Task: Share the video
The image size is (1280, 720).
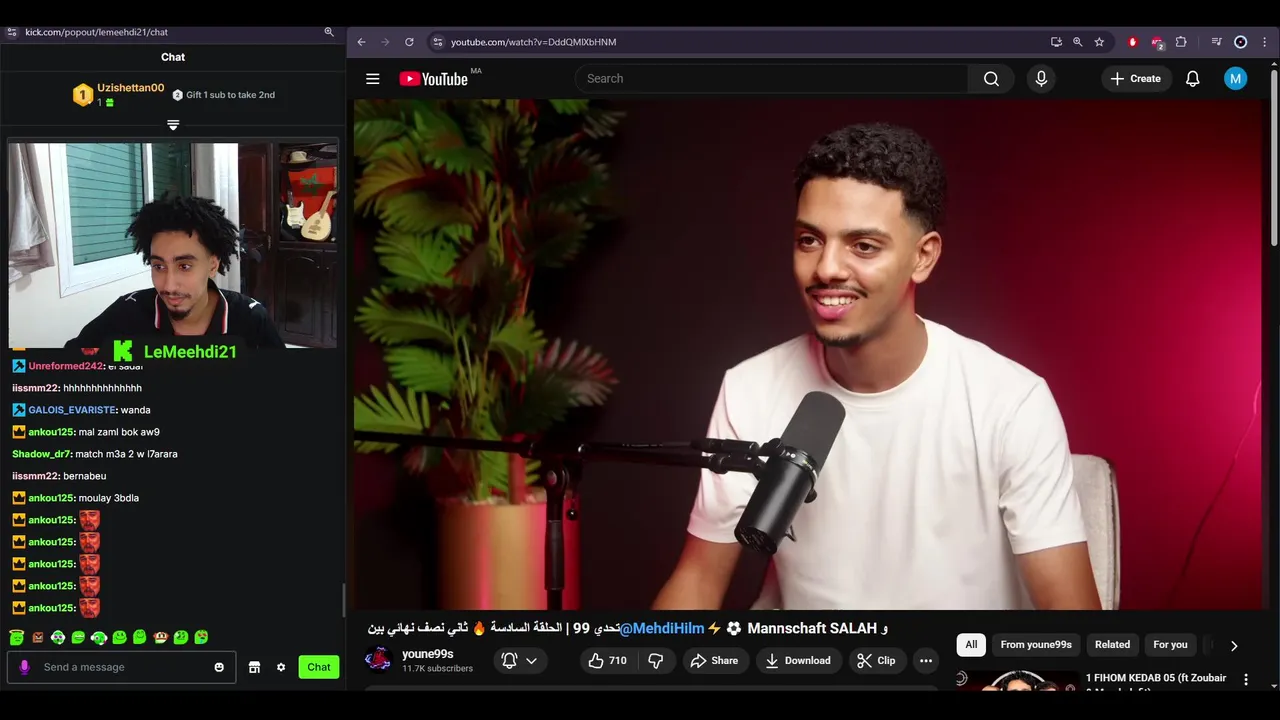Action: (x=714, y=660)
